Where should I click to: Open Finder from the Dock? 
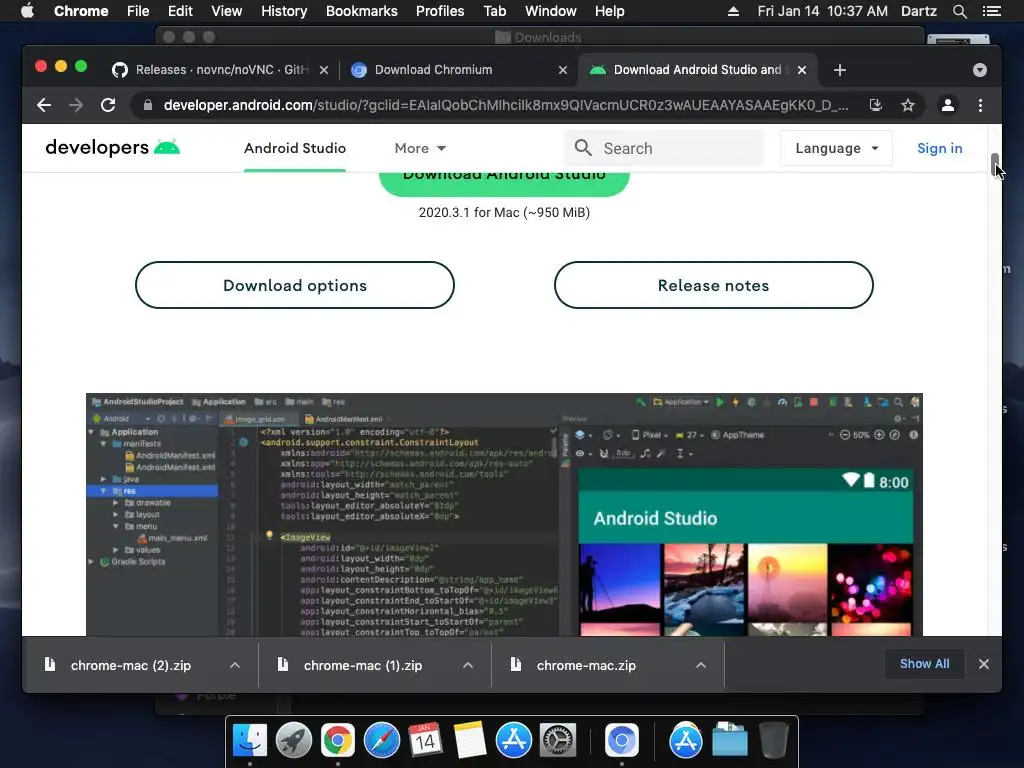(x=250, y=741)
